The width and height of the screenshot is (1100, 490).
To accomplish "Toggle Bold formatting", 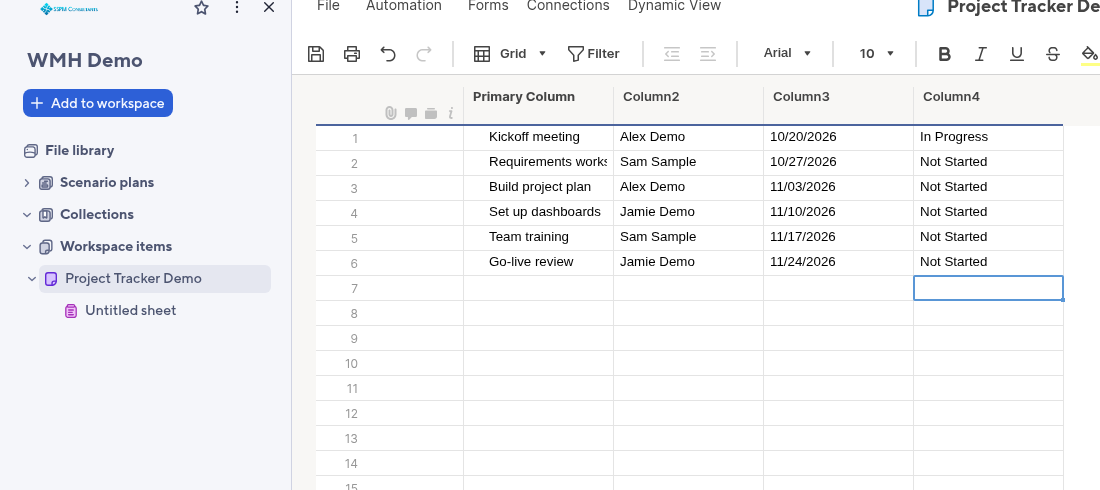I will pyautogui.click(x=944, y=54).
